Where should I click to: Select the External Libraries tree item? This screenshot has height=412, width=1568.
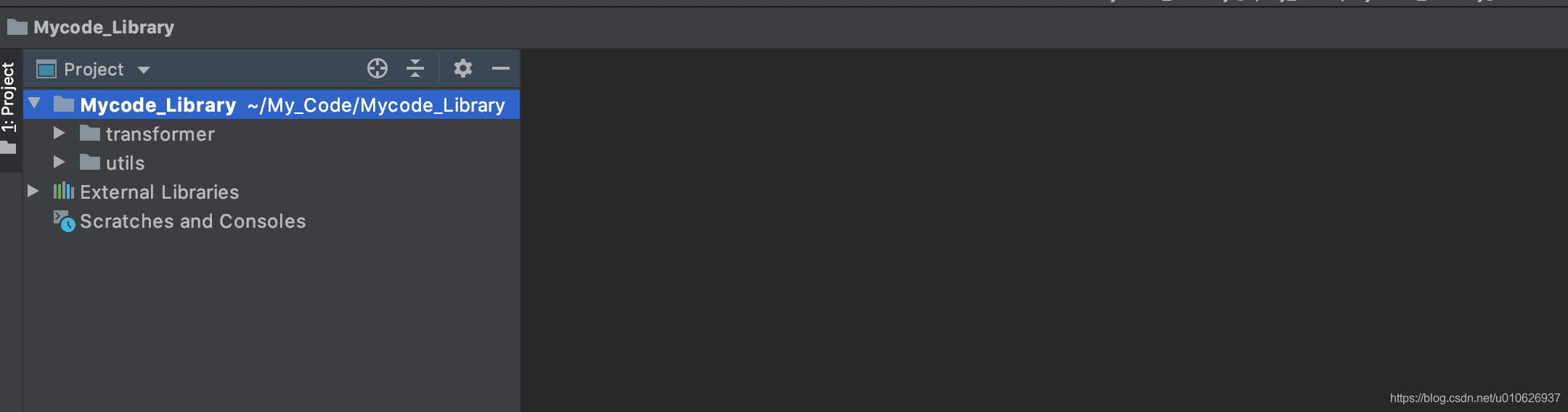159,191
